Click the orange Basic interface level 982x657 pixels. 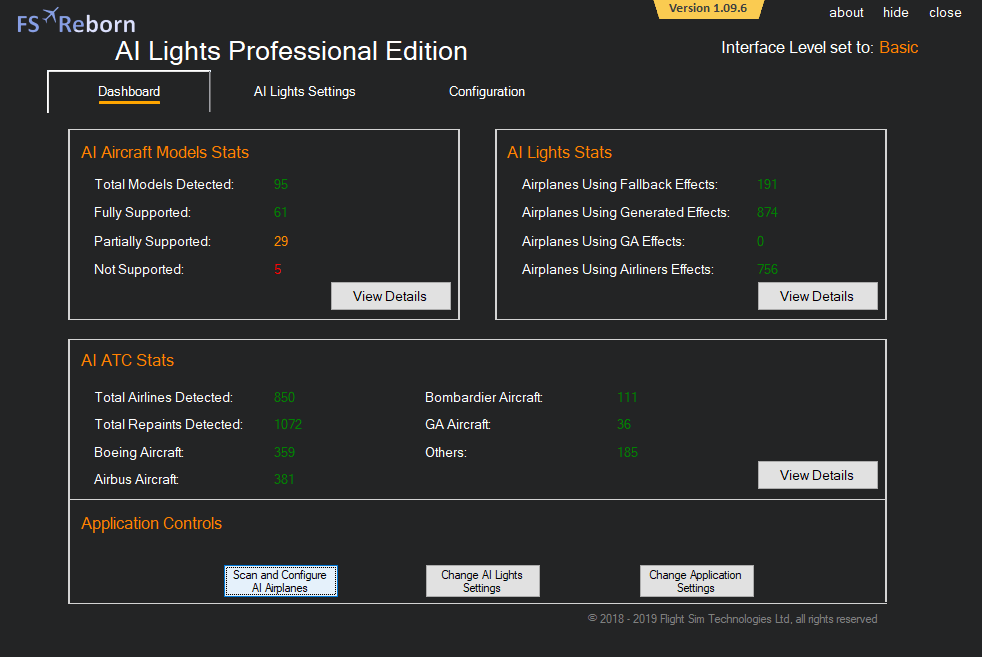[898, 48]
